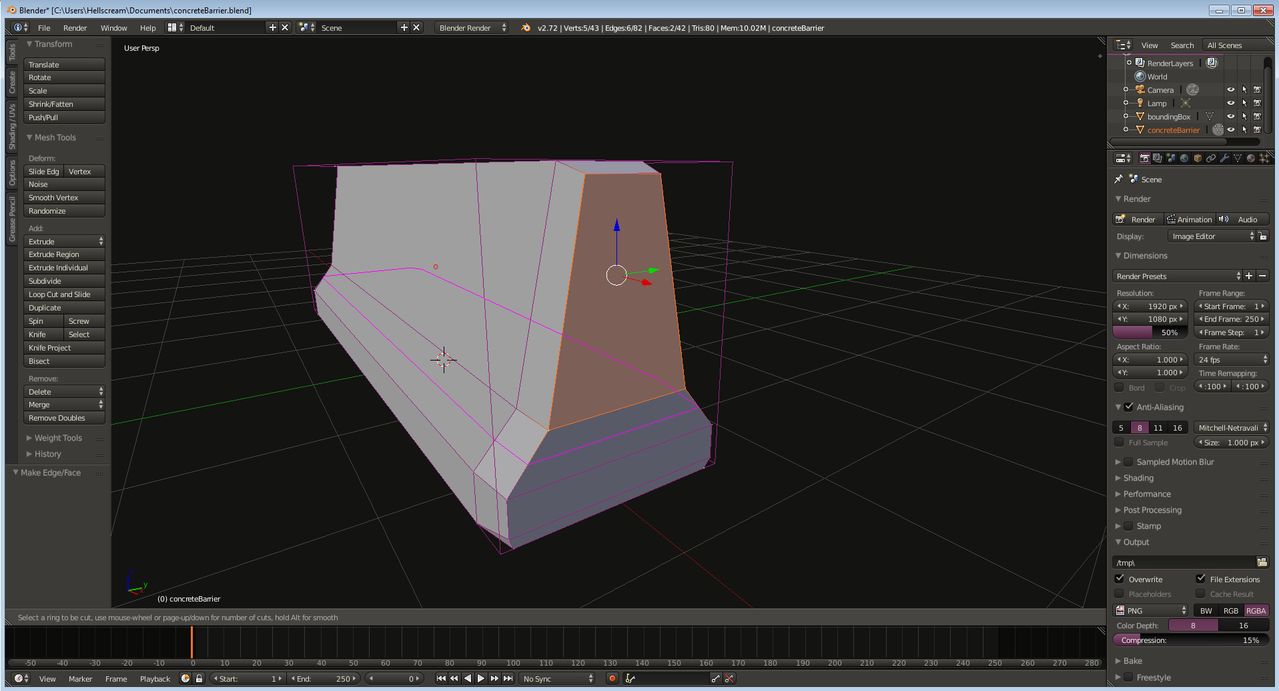
Task: Open the Render properties tab icon
Action: (x=1146, y=158)
